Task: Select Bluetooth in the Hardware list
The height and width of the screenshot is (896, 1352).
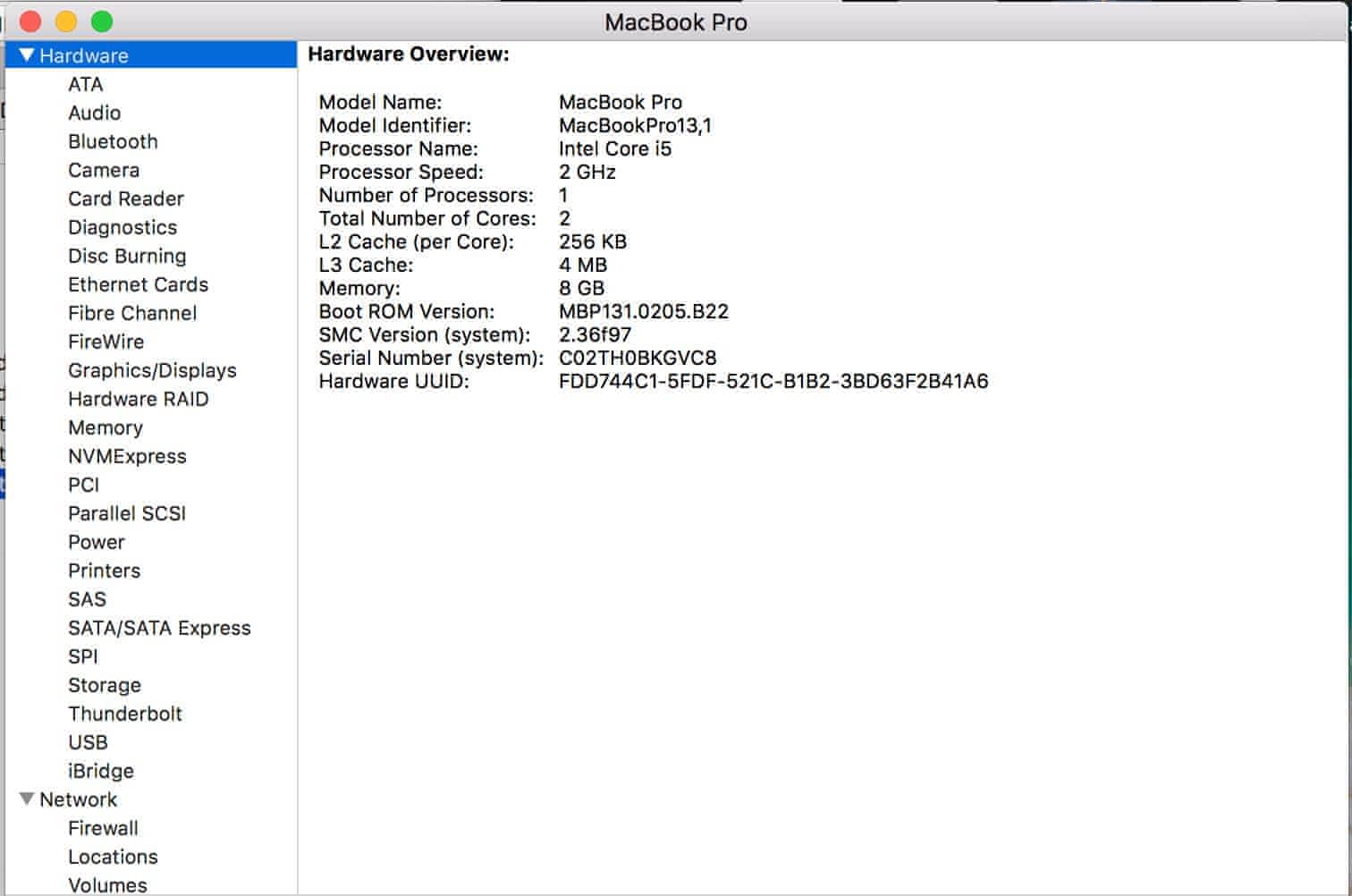Action: pos(113,141)
